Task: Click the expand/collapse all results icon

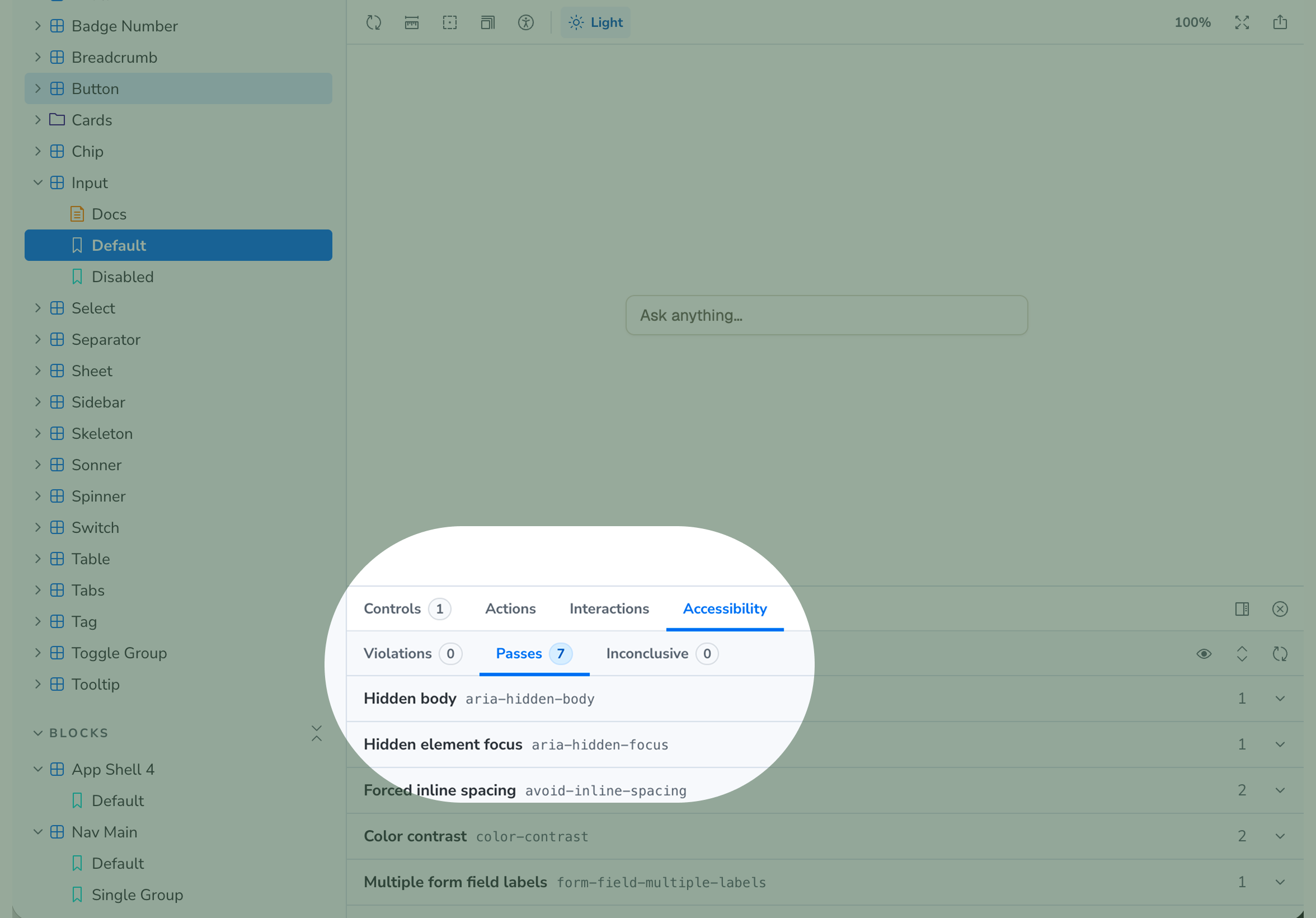Action: [1242, 654]
